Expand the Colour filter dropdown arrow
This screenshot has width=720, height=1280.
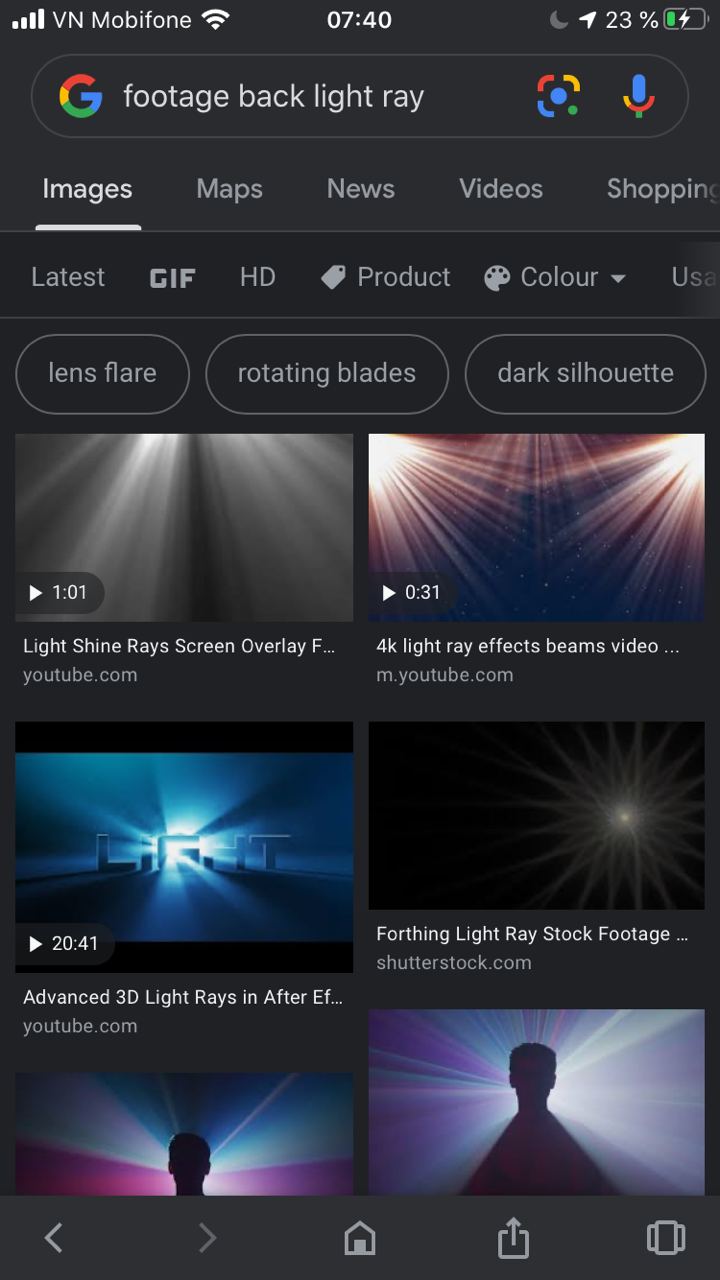point(618,278)
